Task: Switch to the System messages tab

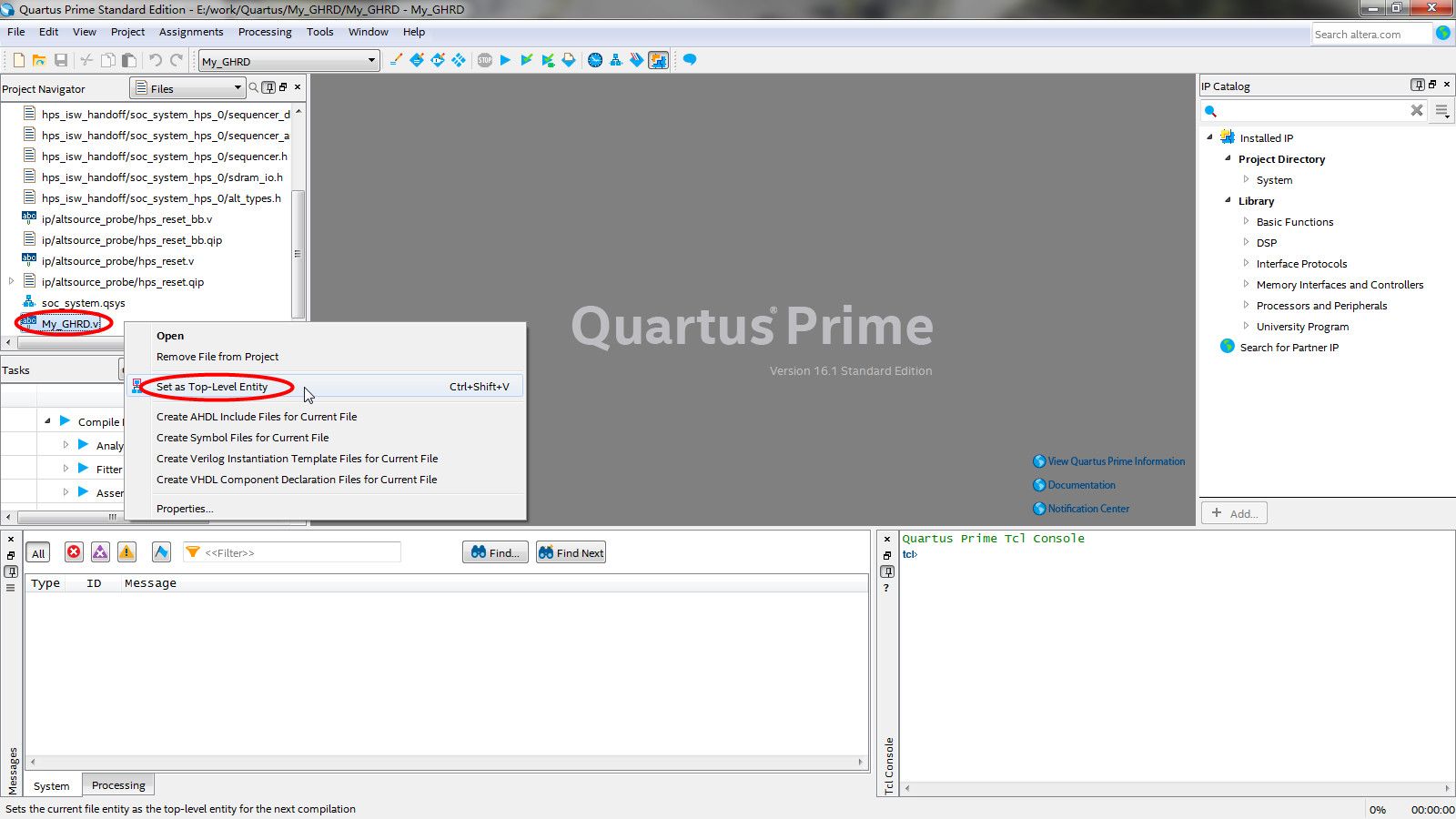Action: click(x=51, y=785)
